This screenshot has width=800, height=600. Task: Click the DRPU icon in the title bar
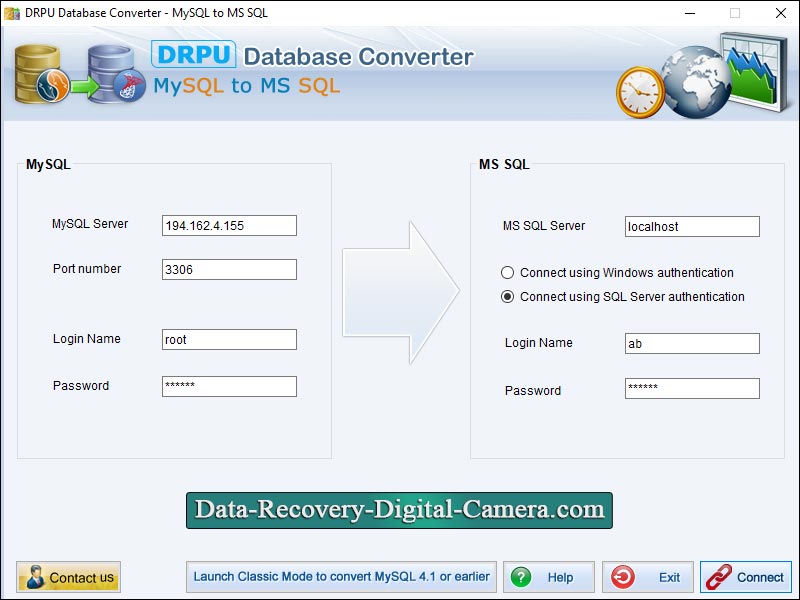(10, 13)
